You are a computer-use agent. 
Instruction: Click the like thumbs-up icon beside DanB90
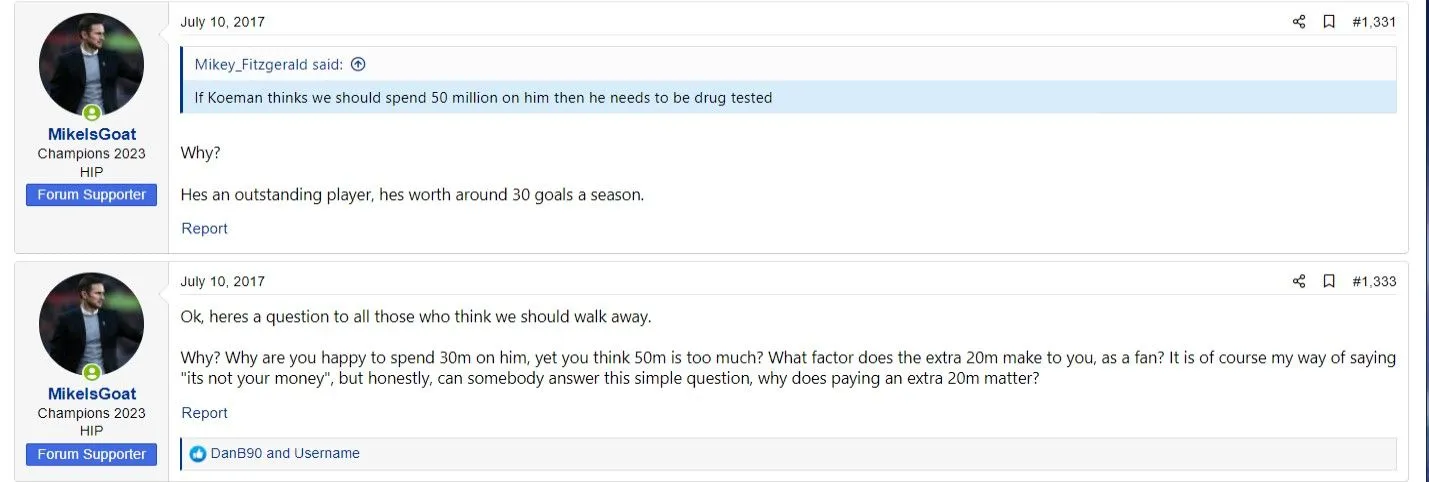[198, 454]
